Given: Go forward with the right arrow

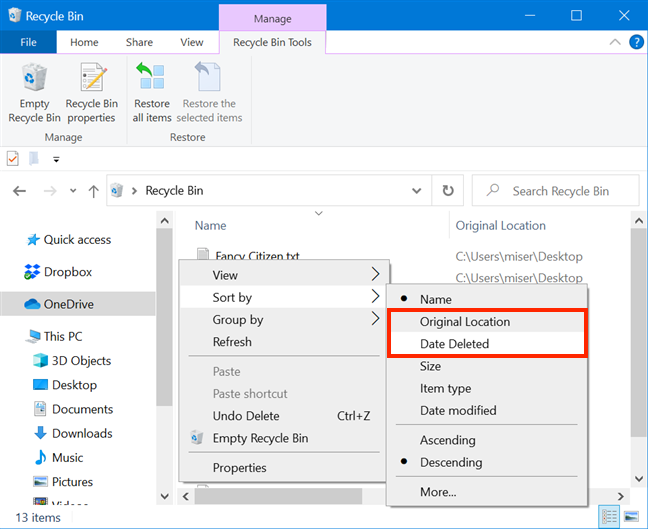Looking at the screenshot, I should 50,191.
